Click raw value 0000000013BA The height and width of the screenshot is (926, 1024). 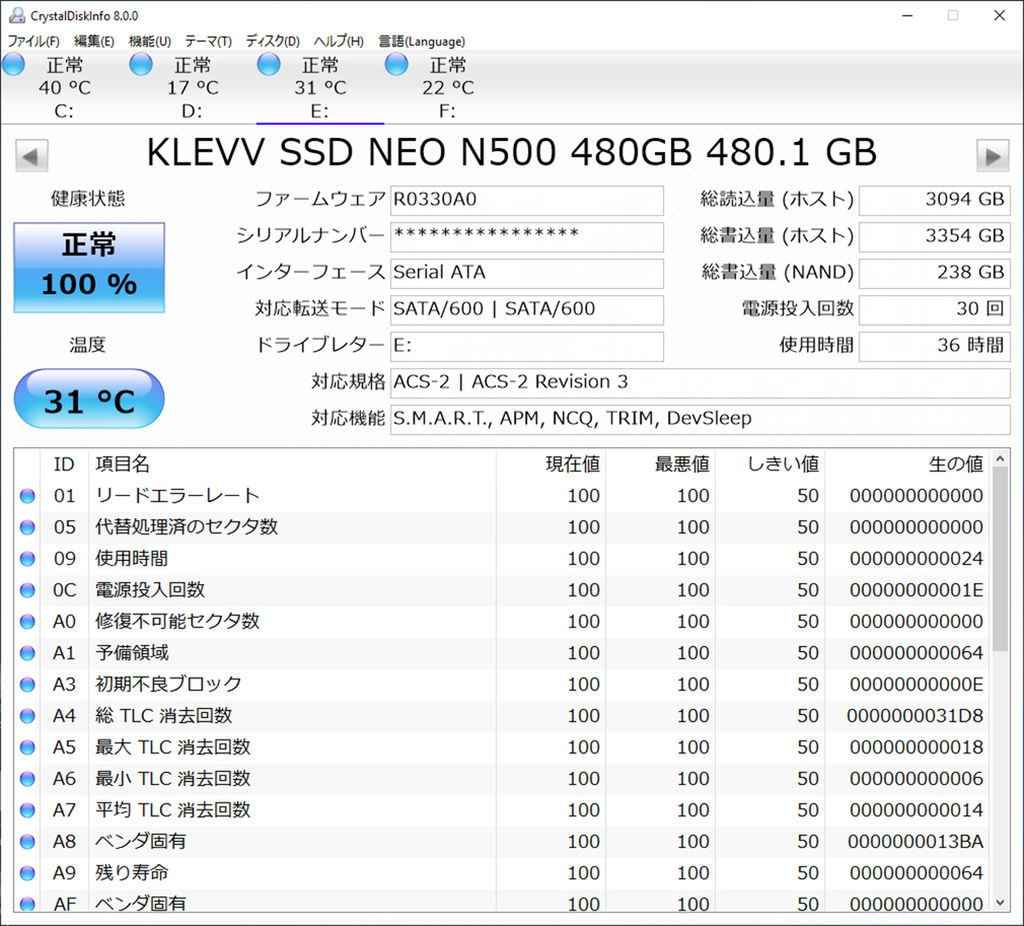[x=915, y=842]
